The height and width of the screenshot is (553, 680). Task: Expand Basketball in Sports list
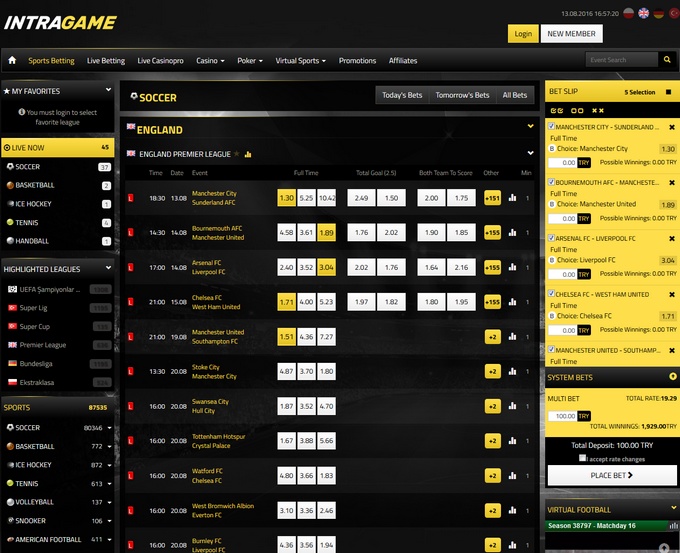(109, 447)
